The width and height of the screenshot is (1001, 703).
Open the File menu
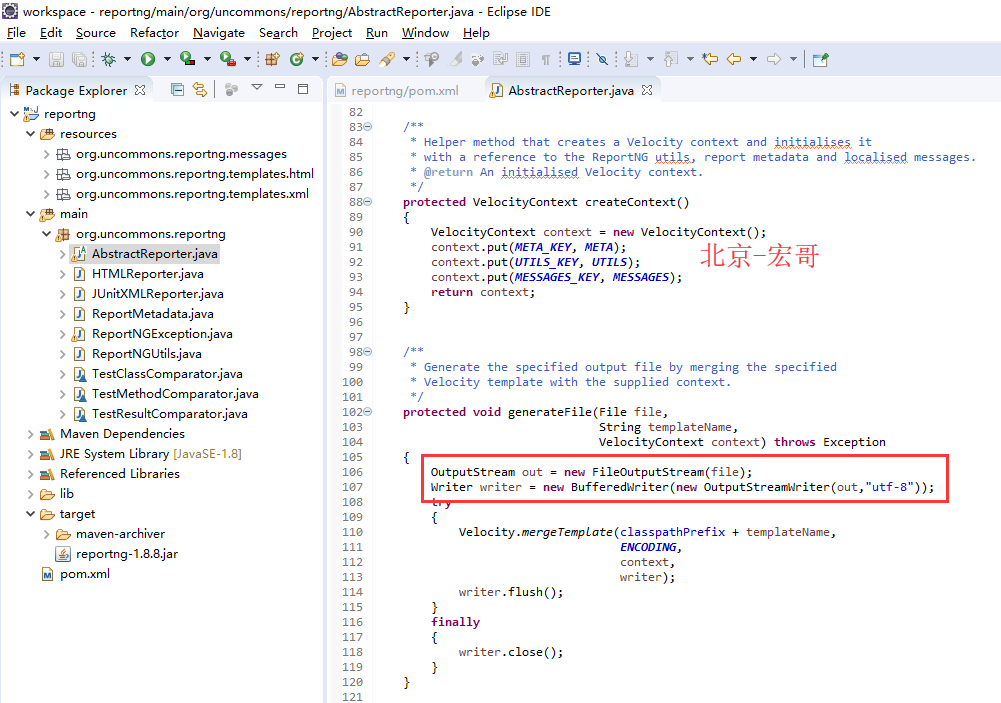[16, 33]
